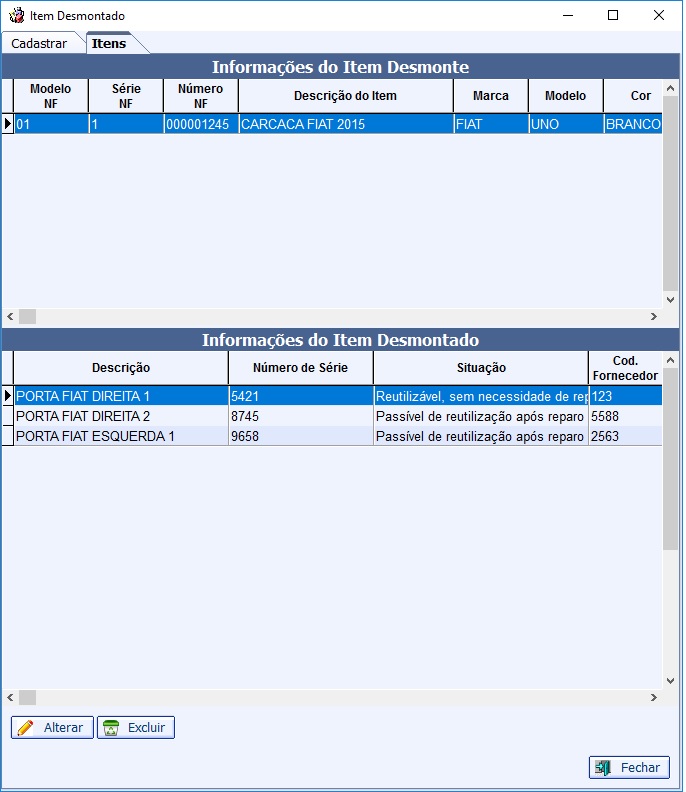
Task: Click supplier code 5588 cell
Action: pyautogui.click(x=625, y=416)
